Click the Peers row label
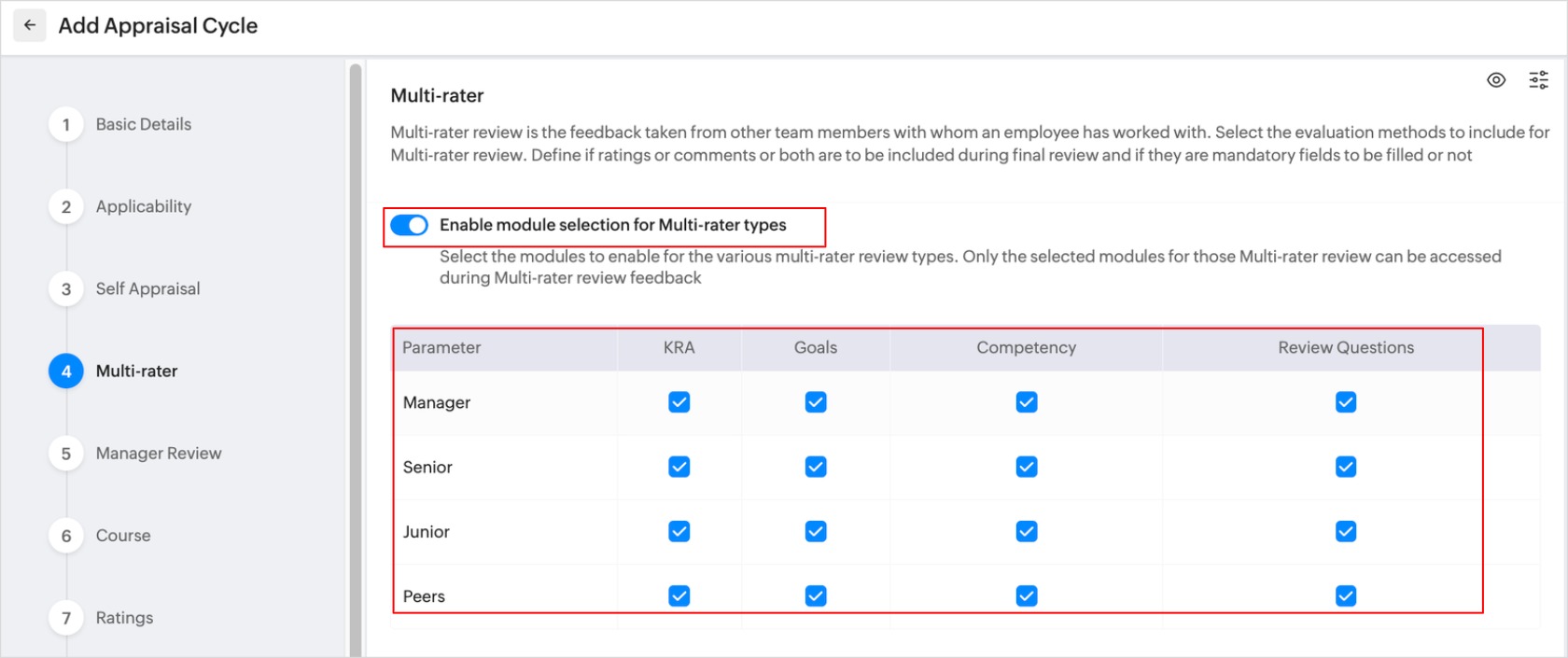1568x658 pixels. (424, 595)
